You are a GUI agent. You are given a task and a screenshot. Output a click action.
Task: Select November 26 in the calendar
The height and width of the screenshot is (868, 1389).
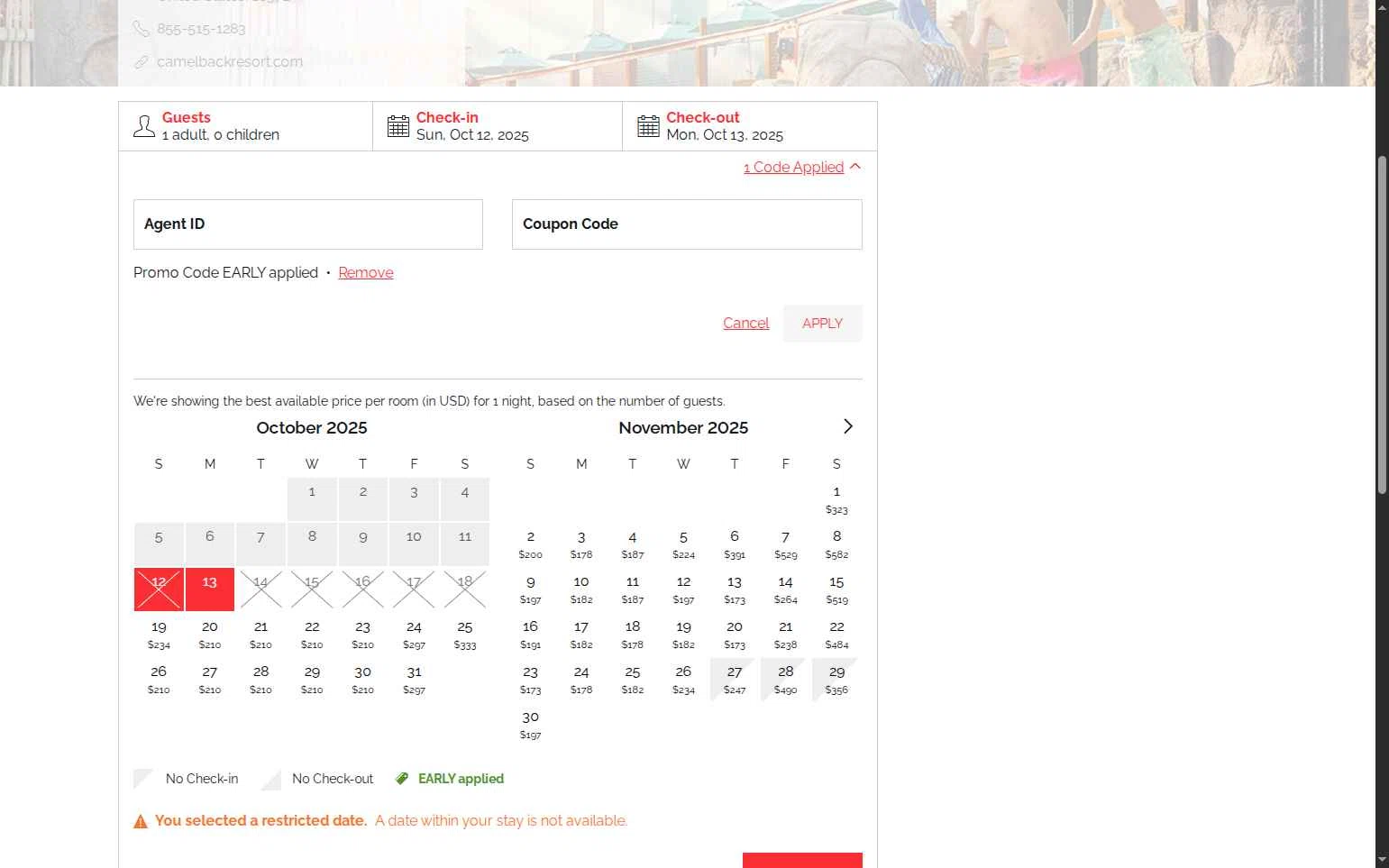pyautogui.click(x=683, y=680)
